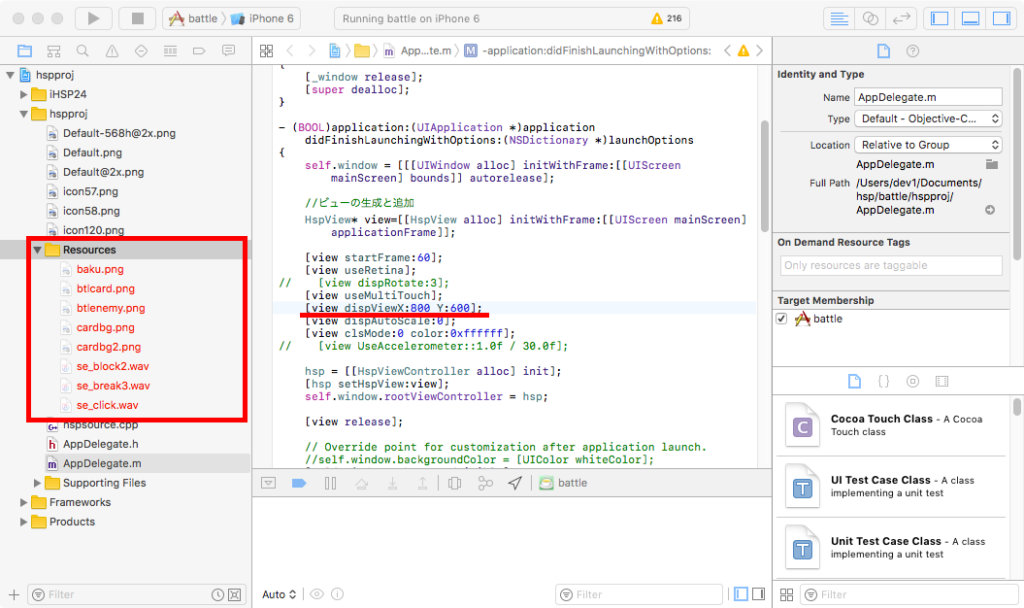Open the Breakpoint navigator

pyautogui.click(x=200, y=50)
